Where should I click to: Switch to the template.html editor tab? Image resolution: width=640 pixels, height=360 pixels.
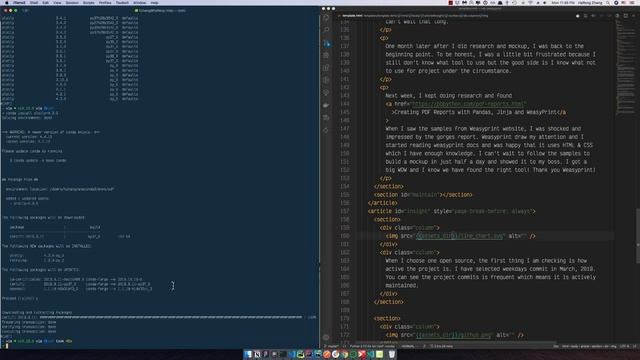(352, 16)
